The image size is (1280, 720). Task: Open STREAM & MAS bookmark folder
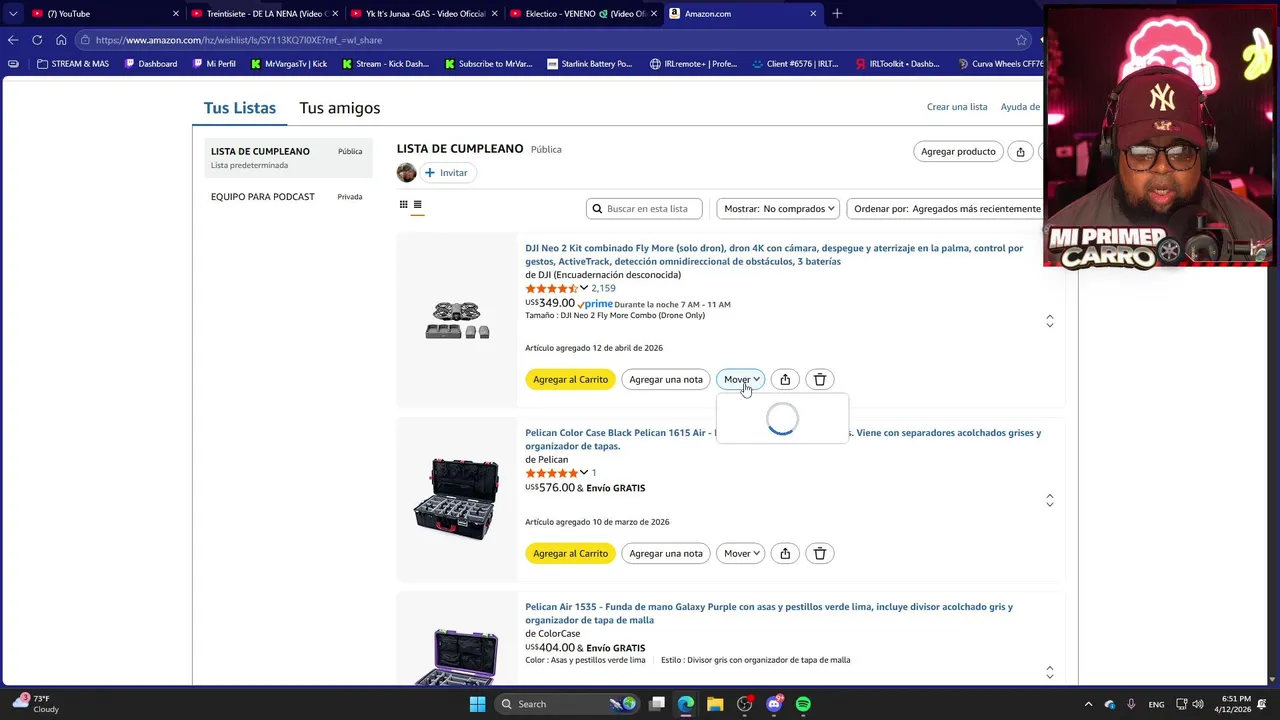pyautogui.click(x=73, y=64)
